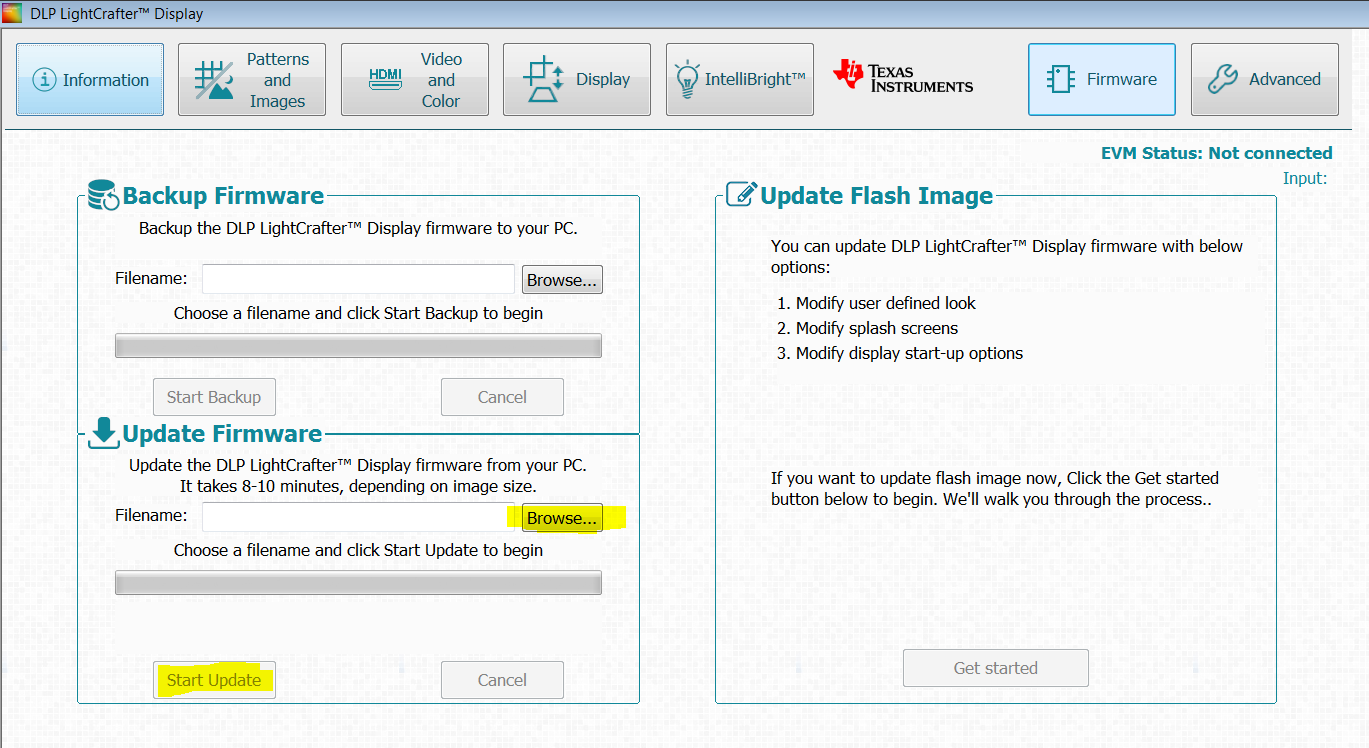Open the IntelliBright tab
Viewport: 1369px width, 748px height.
point(740,80)
